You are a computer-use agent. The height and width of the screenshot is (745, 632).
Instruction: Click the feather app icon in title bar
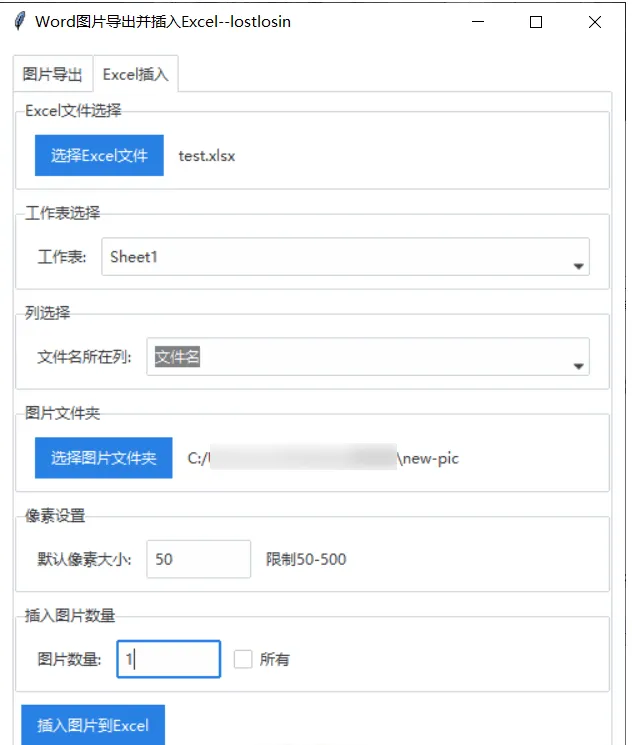point(19,21)
